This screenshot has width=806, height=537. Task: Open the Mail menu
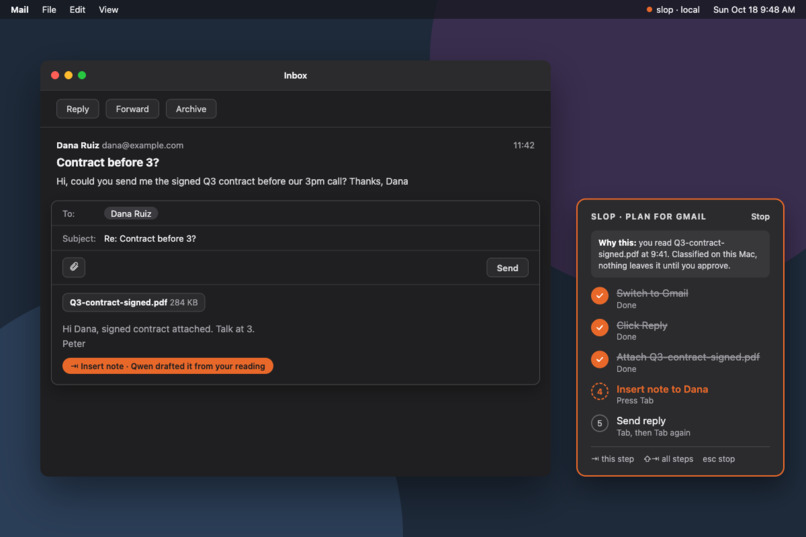pyautogui.click(x=20, y=10)
